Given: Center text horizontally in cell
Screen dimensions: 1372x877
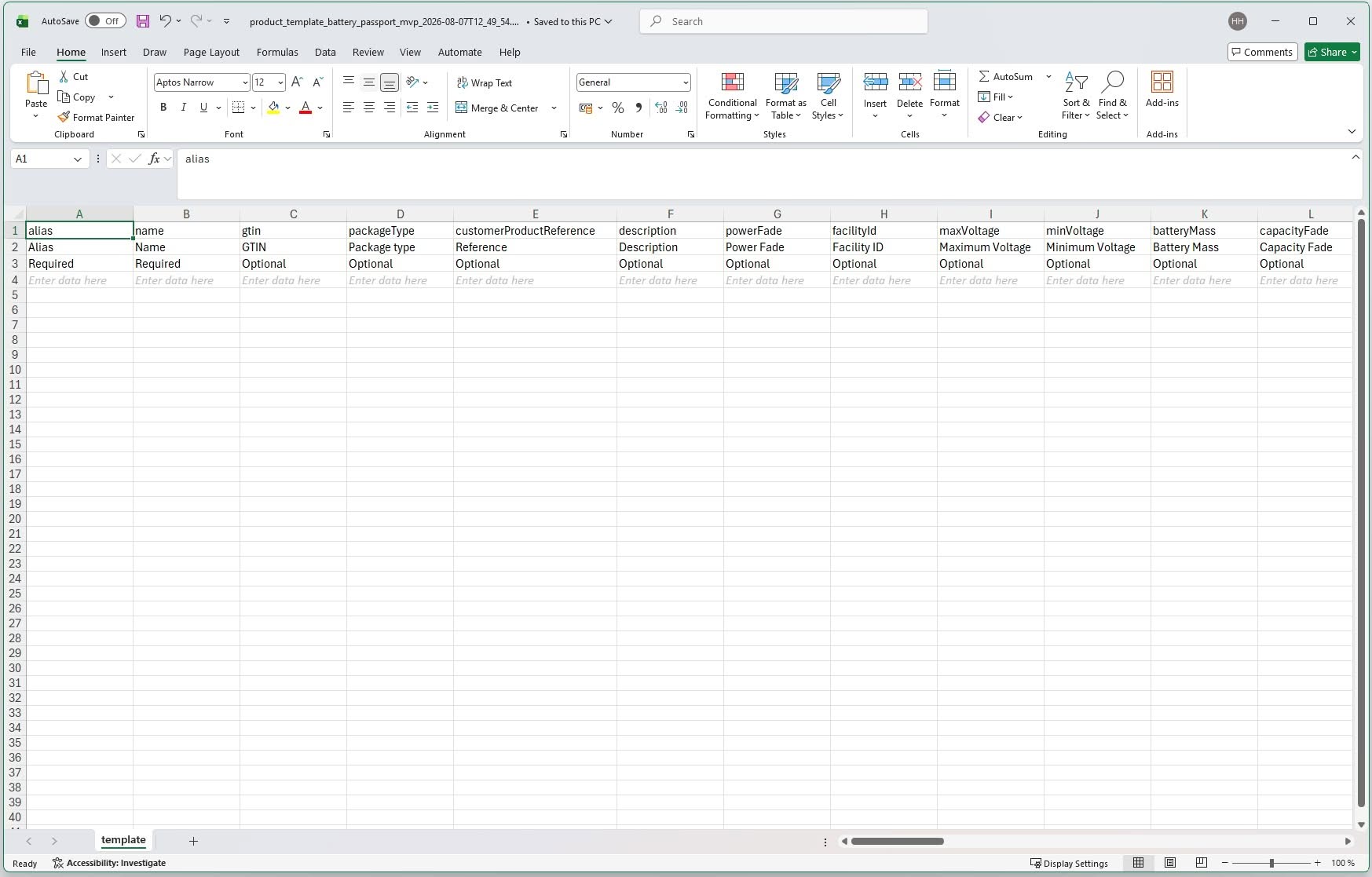Looking at the screenshot, I should coord(368,108).
